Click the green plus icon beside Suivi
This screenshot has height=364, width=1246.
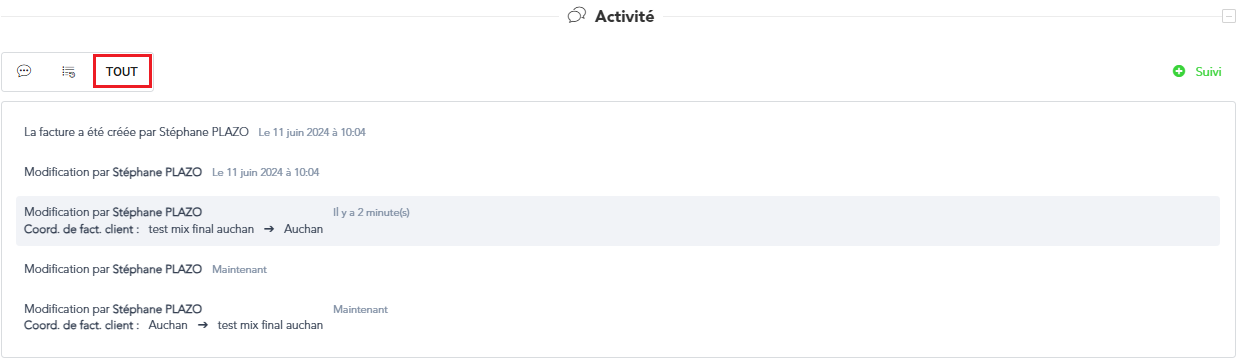(x=1179, y=72)
